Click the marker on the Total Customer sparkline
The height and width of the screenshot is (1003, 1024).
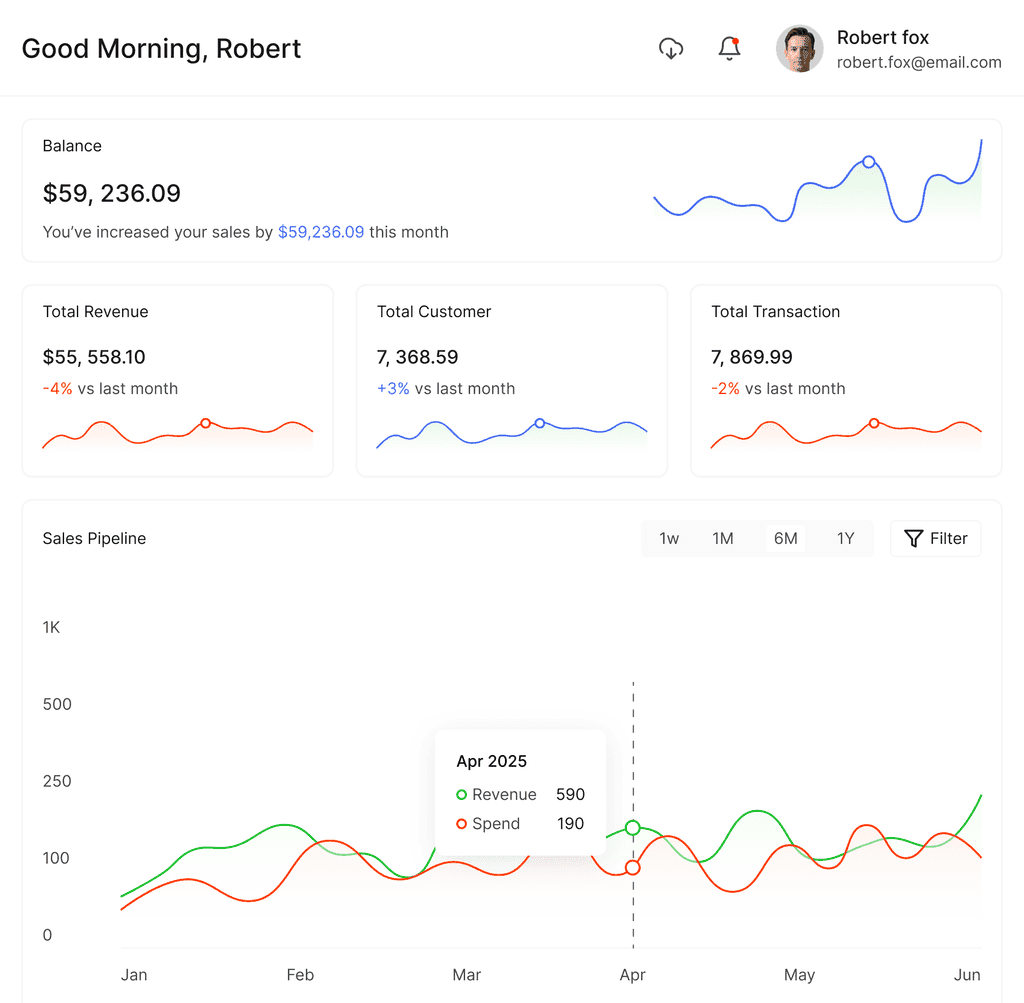click(x=540, y=423)
